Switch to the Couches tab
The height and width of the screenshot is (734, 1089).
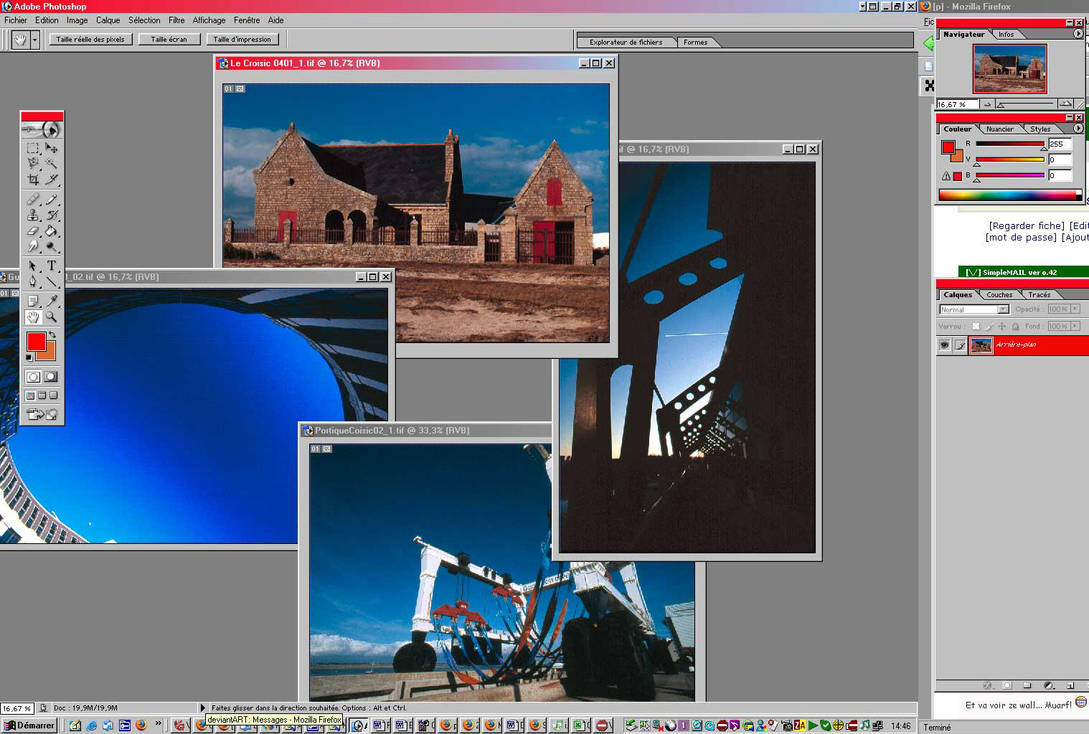pyautogui.click(x=999, y=294)
